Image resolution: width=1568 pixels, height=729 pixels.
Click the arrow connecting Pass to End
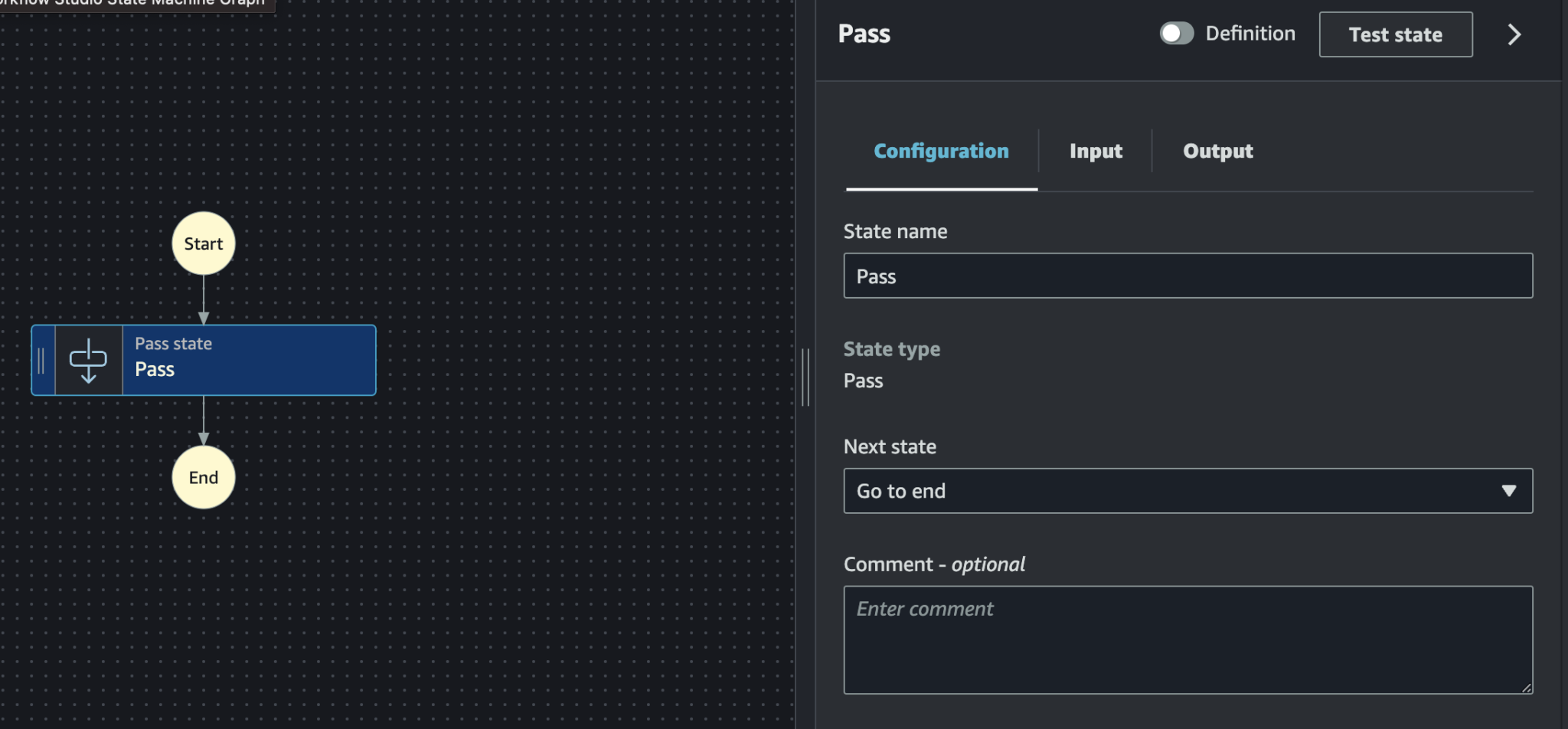point(204,421)
